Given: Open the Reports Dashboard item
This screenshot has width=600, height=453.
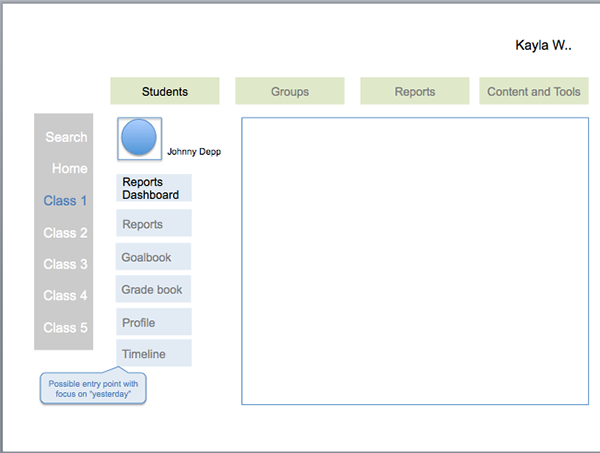Looking at the screenshot, I should pyautogui.click(x=154, y=188).
